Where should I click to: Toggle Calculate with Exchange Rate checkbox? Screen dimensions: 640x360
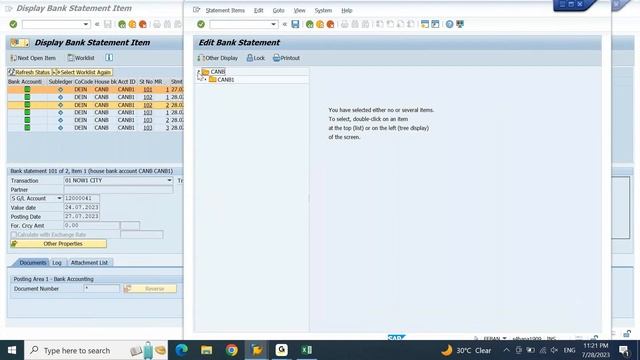click(14, 235)
